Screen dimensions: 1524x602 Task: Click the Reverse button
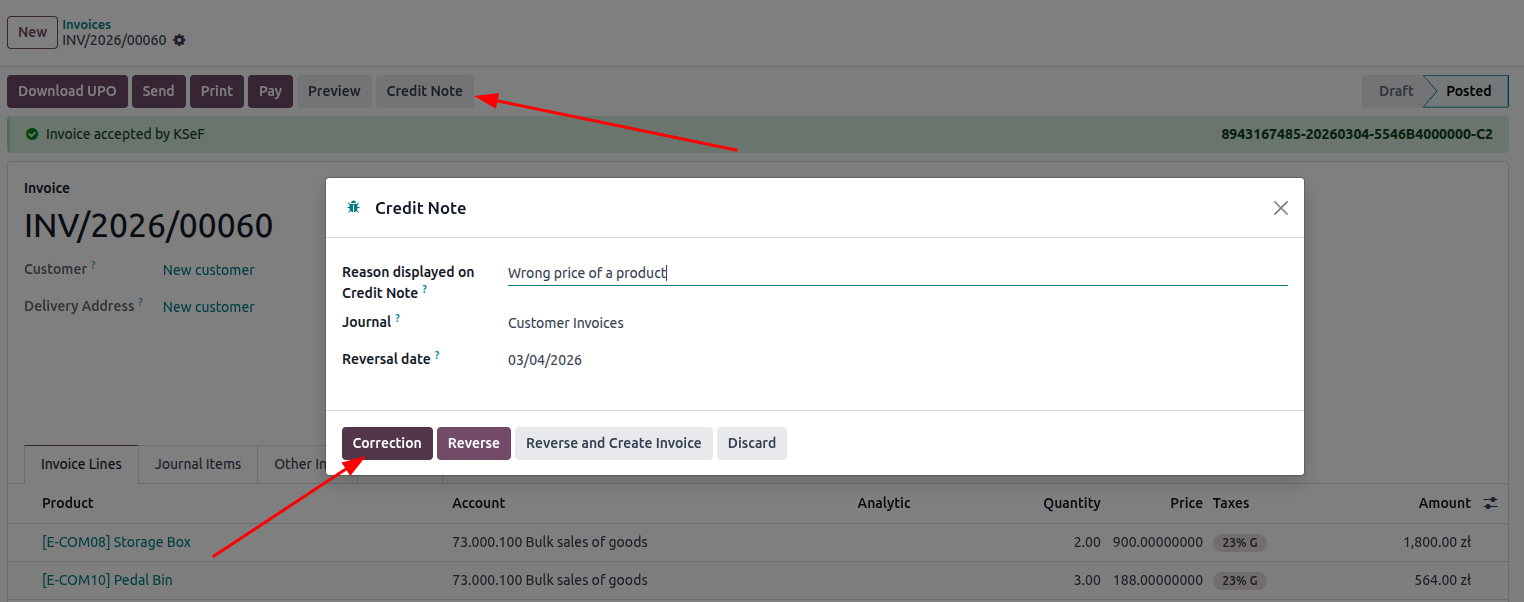[x=474, y=443]
